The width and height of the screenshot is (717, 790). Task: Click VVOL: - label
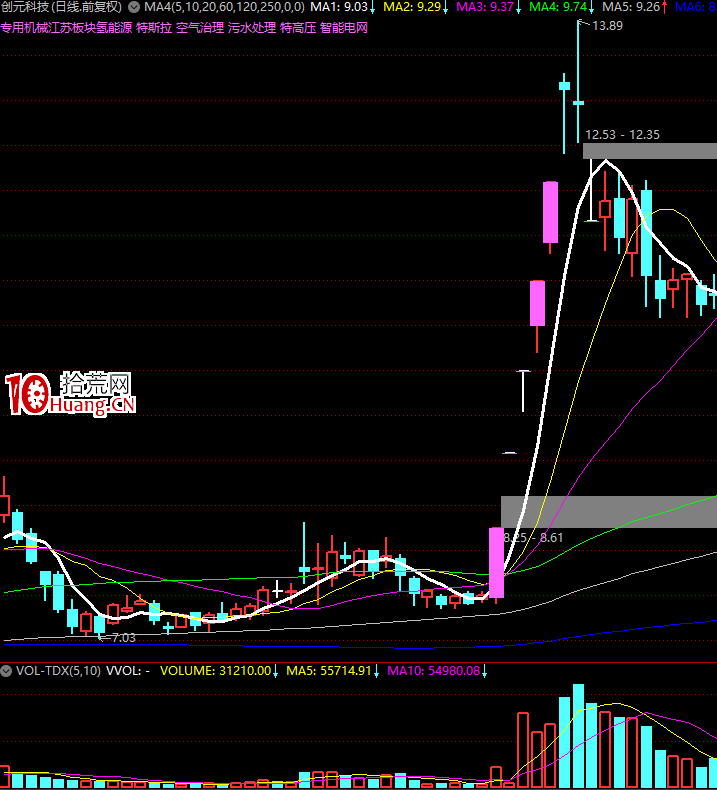click(127, 671)
